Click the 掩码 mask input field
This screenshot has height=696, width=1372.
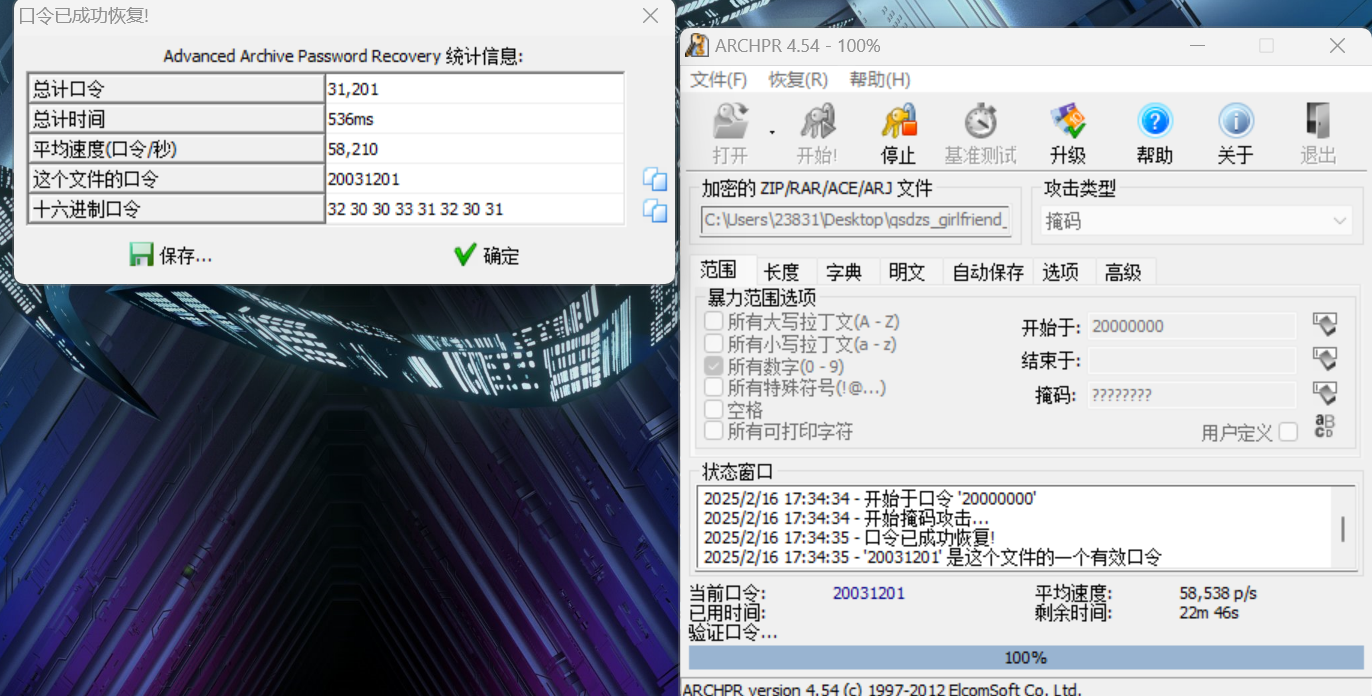coord(1192,394)
